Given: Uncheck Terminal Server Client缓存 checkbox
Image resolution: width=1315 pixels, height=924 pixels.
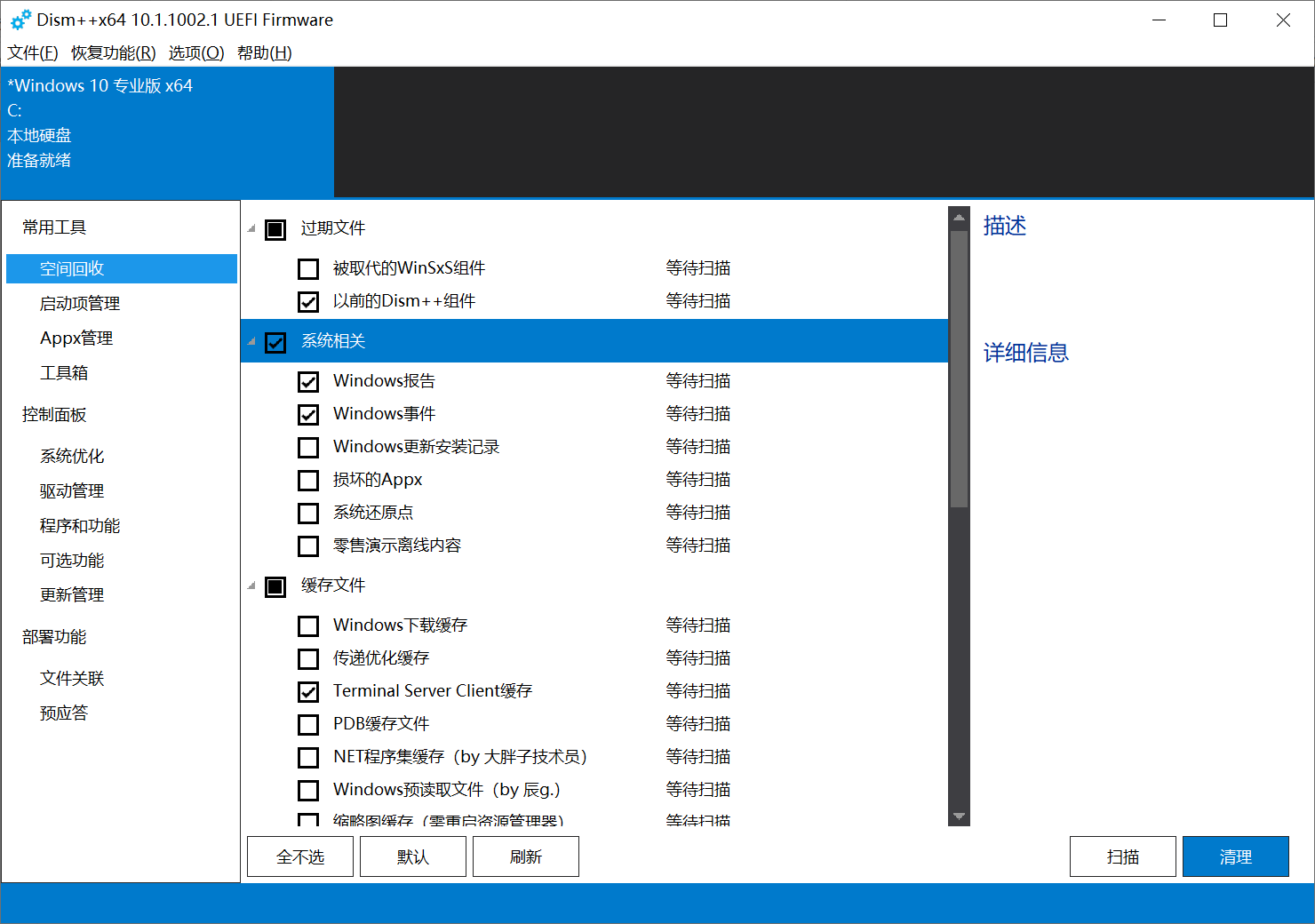Looking at the screenshot, I should [x=308, y=691].
